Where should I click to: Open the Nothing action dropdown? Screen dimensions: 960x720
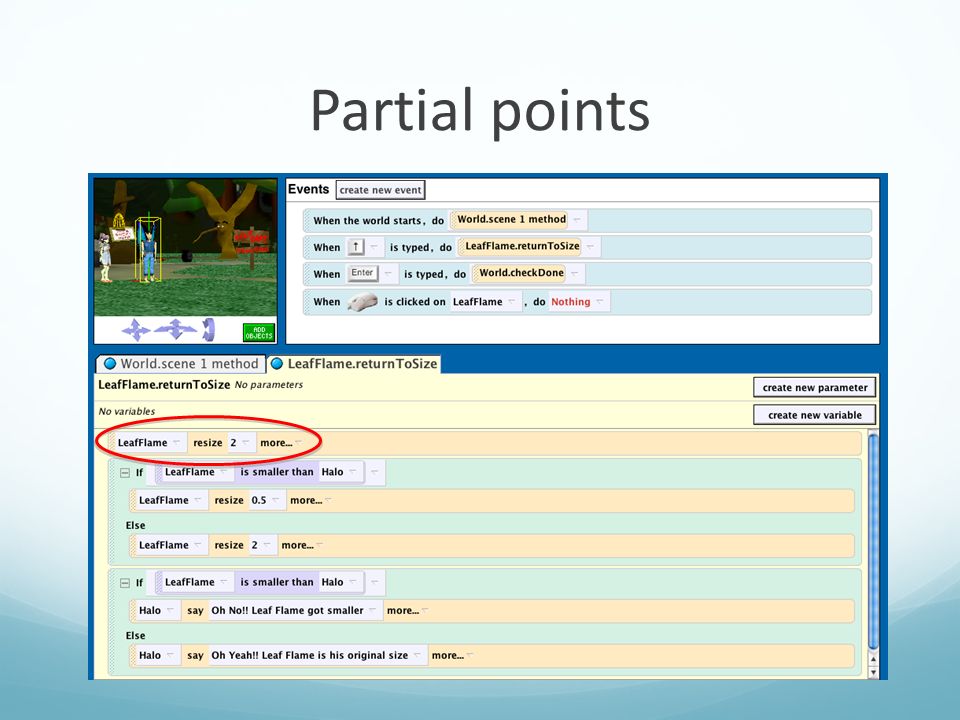click(x=600, y=301)
